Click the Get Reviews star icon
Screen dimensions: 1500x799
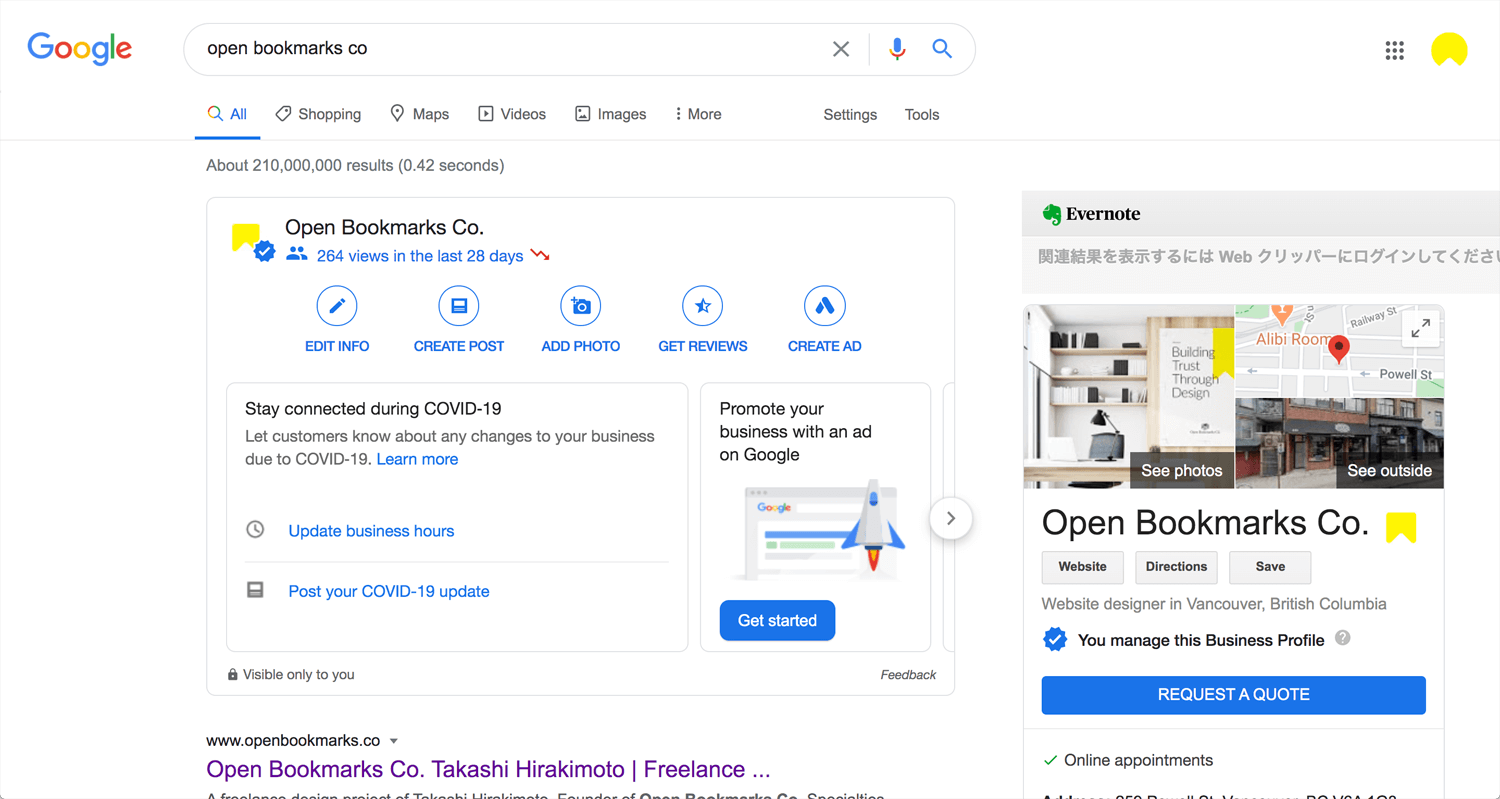click(703, 306)
